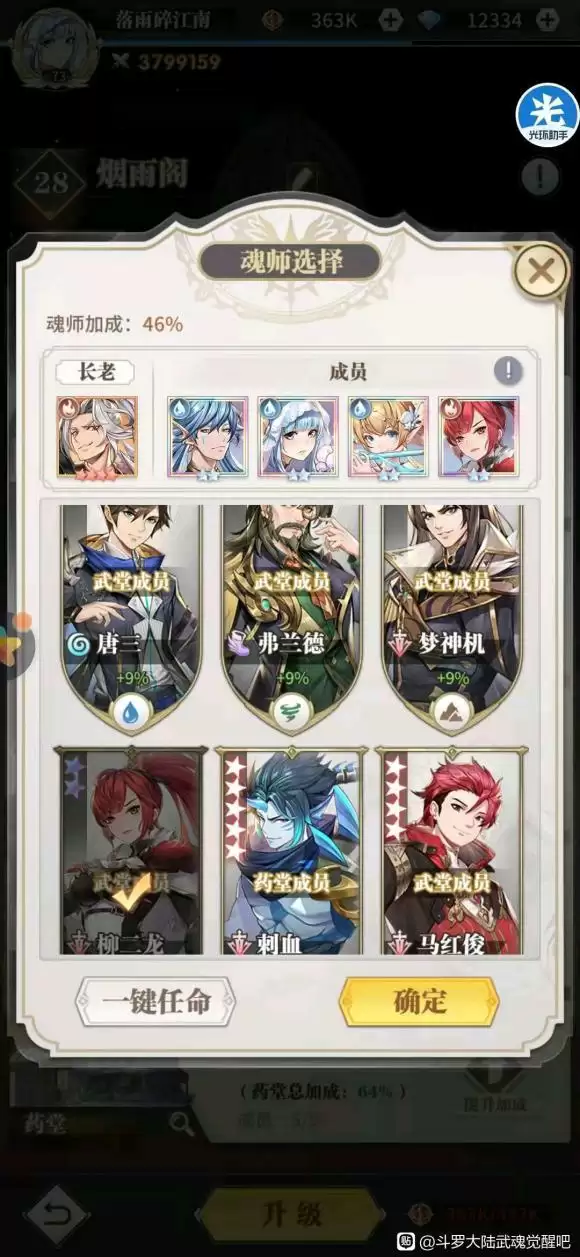Viewport: 580px width, 1257px height.
Task: Click the 长老 elder portrait slot
Action: tap(98, 437)
